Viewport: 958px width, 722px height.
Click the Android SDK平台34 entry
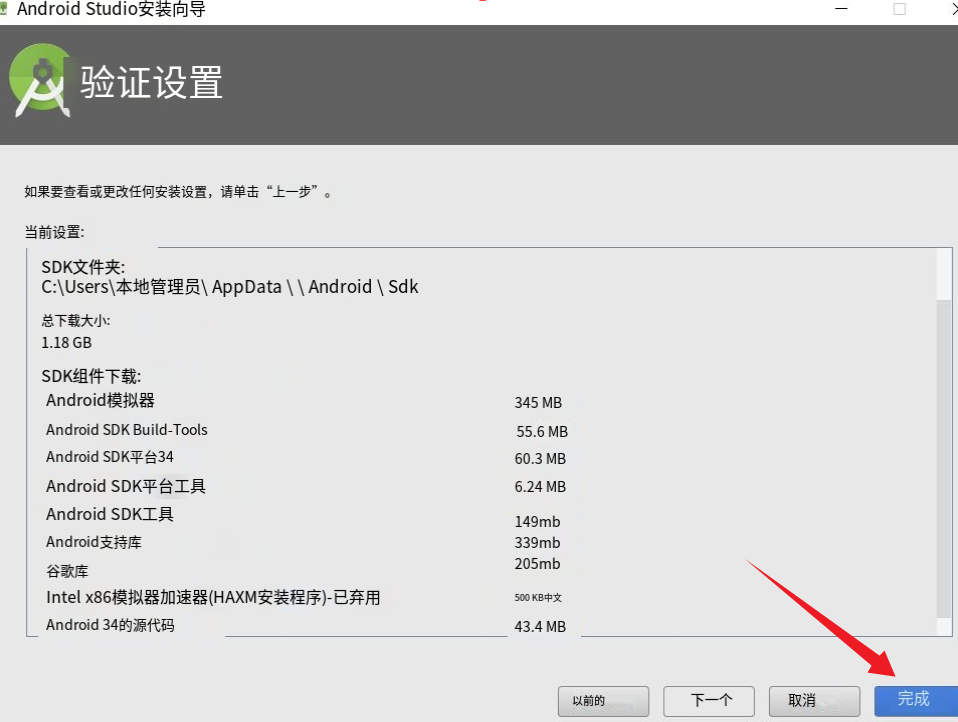[109, 457]
